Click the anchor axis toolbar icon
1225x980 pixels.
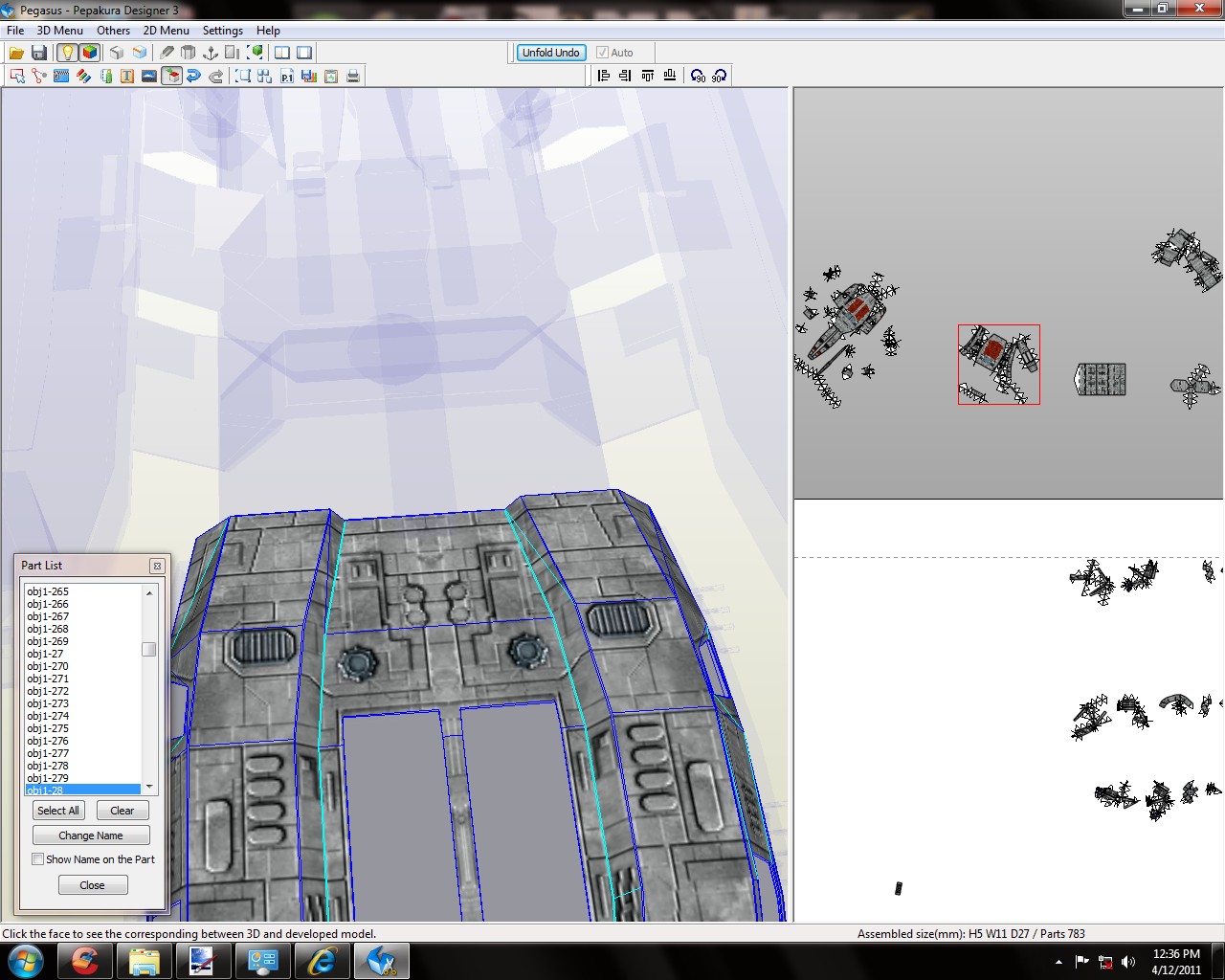click(x=211, y=53)
